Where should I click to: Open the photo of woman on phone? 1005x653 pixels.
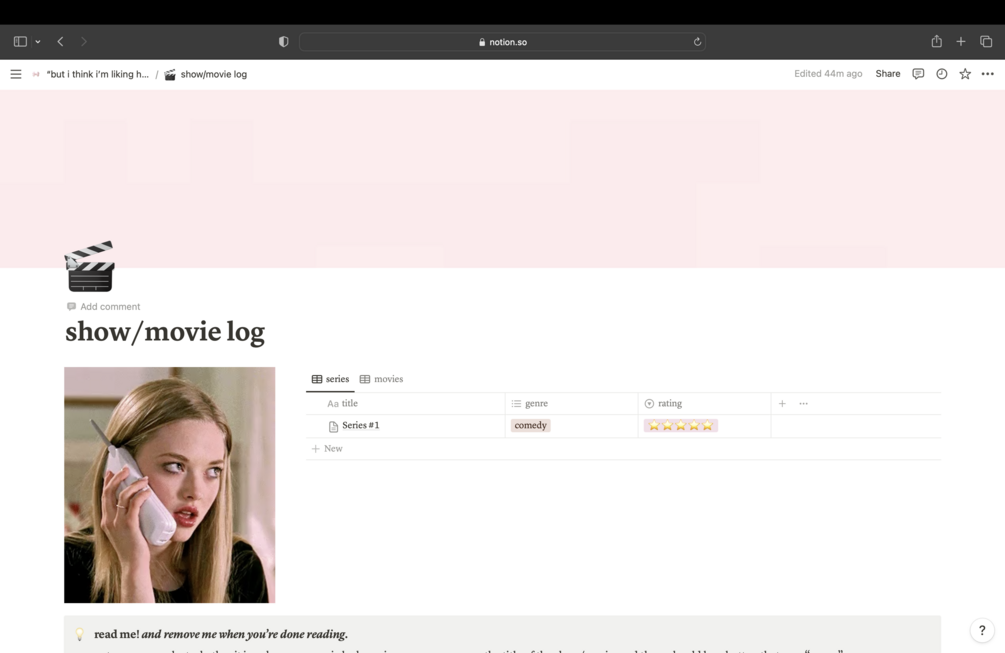[169, 484]
